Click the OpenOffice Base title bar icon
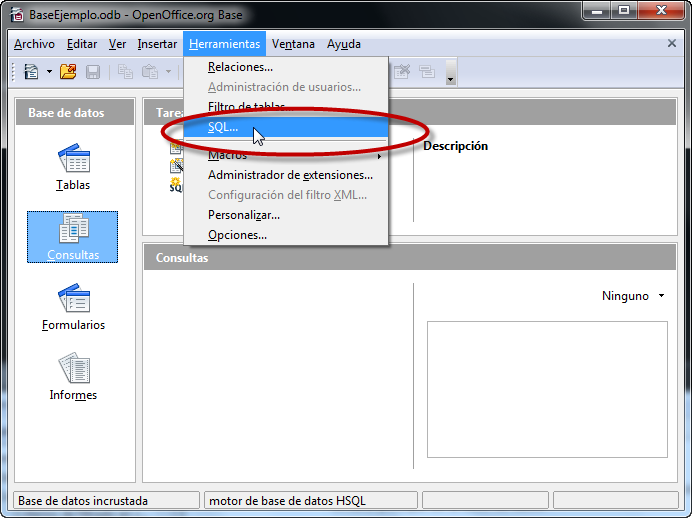 coord(17,15)
